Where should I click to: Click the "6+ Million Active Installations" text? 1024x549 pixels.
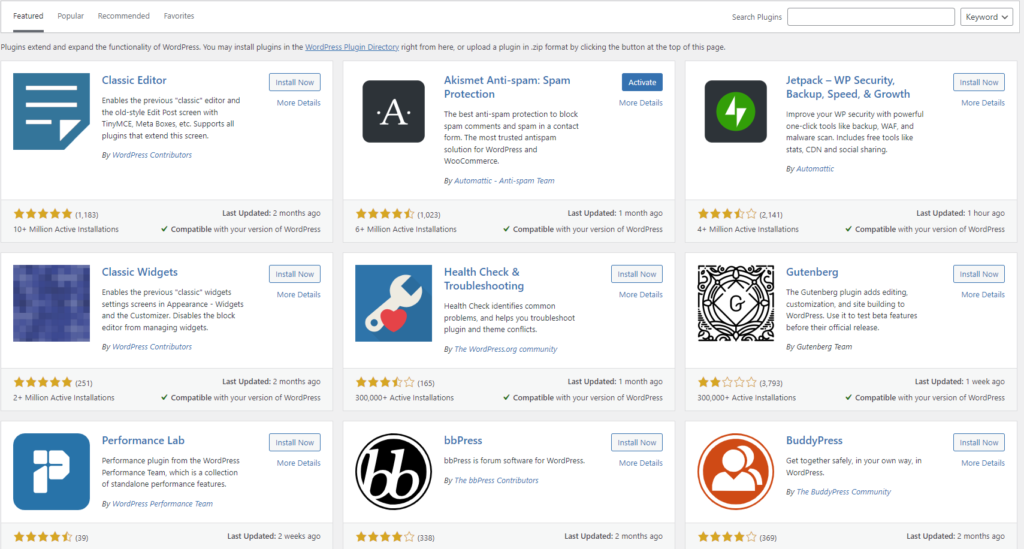coord(406,230)
